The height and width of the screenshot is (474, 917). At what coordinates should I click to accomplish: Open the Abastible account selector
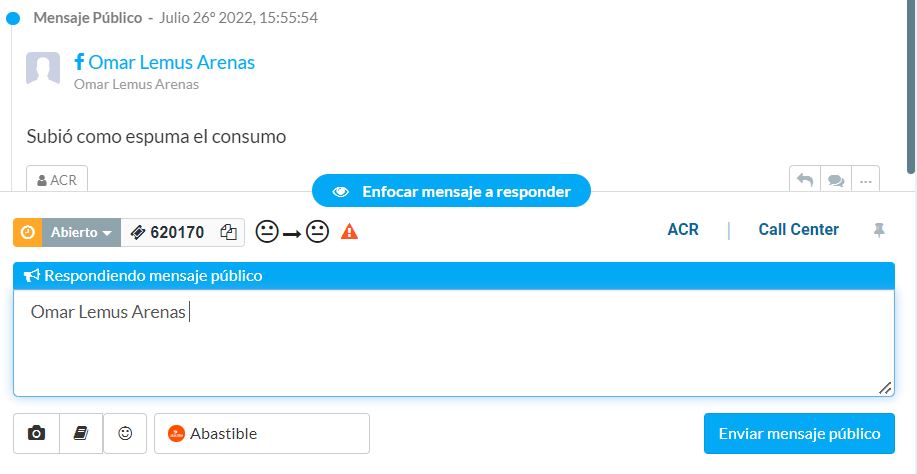click(x=262, y=434)
